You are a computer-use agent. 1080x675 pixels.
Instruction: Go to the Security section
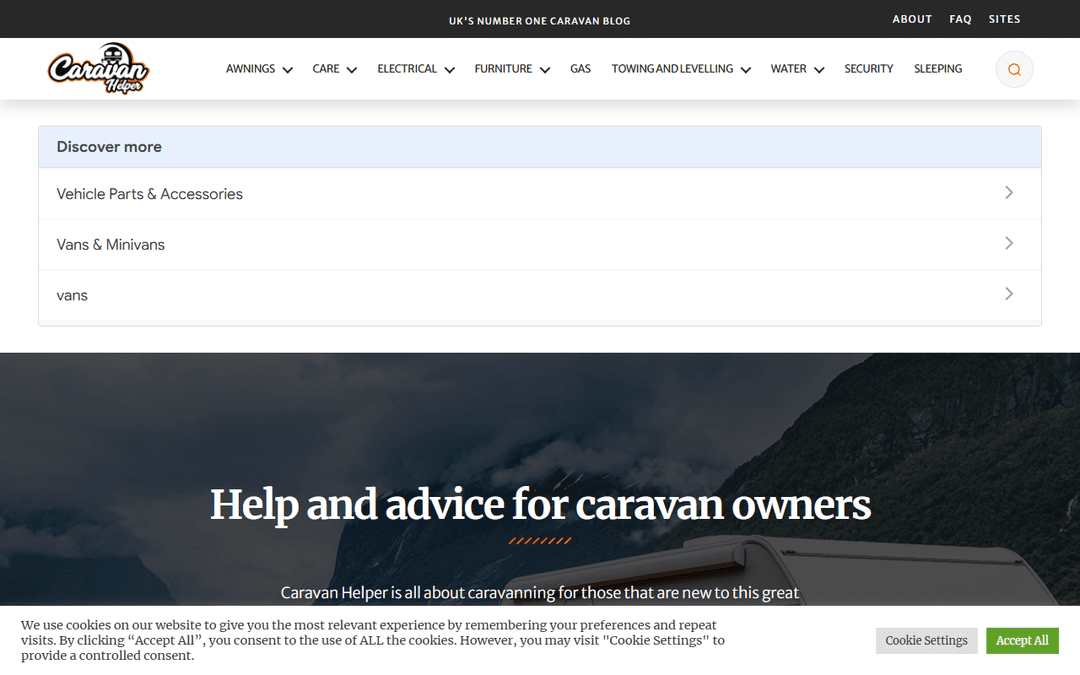click(x=869, y=69)
